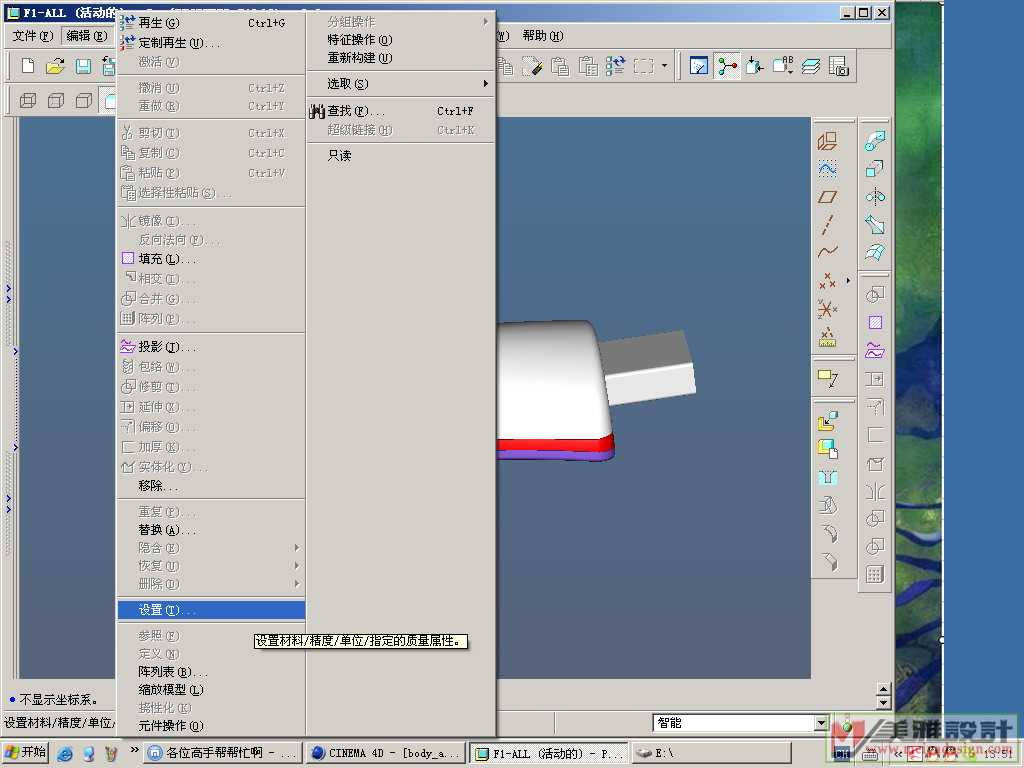Click the AB annotation display icon

tap(782, 66)
